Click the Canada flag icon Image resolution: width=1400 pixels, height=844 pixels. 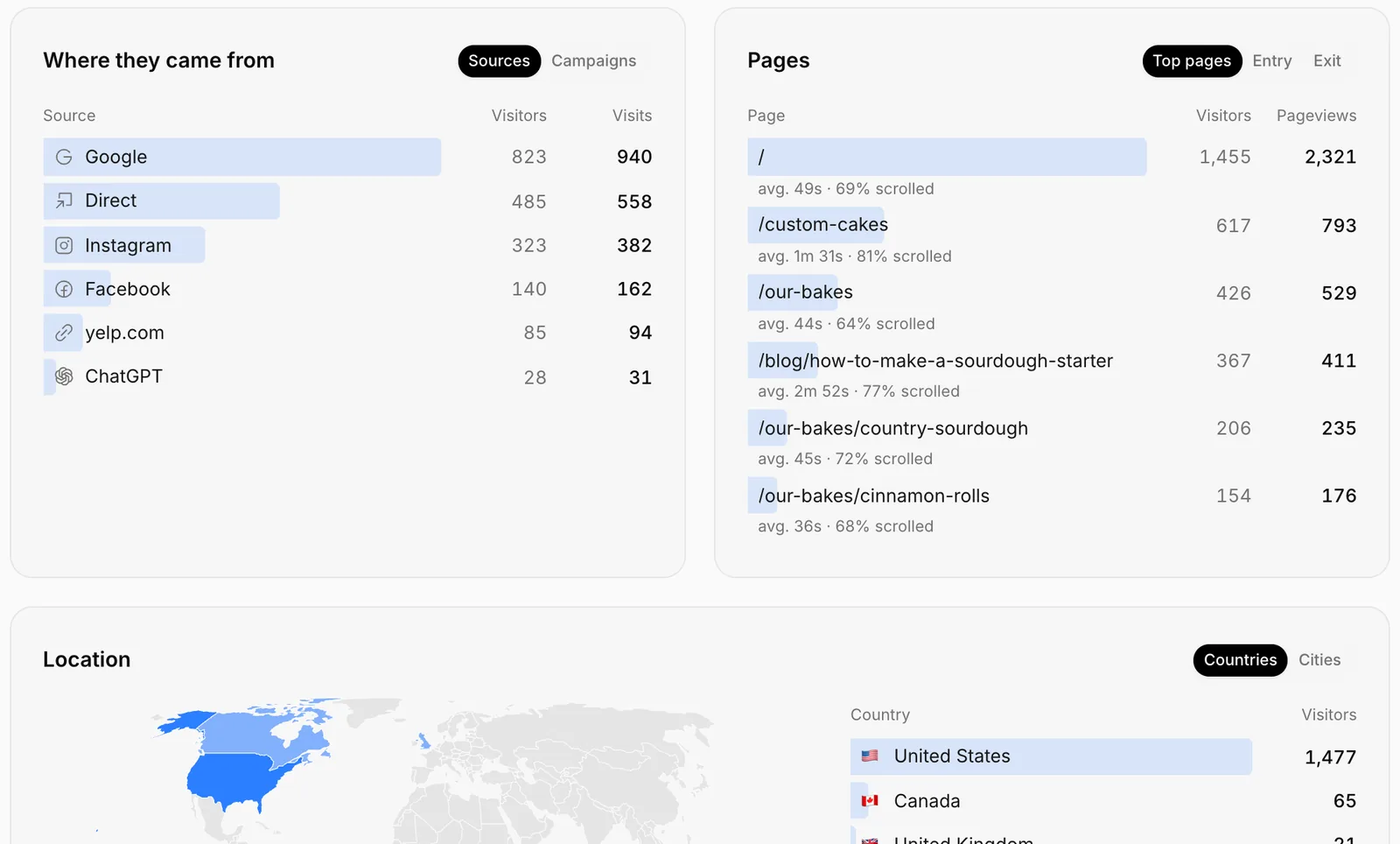[x=870, y=800]
